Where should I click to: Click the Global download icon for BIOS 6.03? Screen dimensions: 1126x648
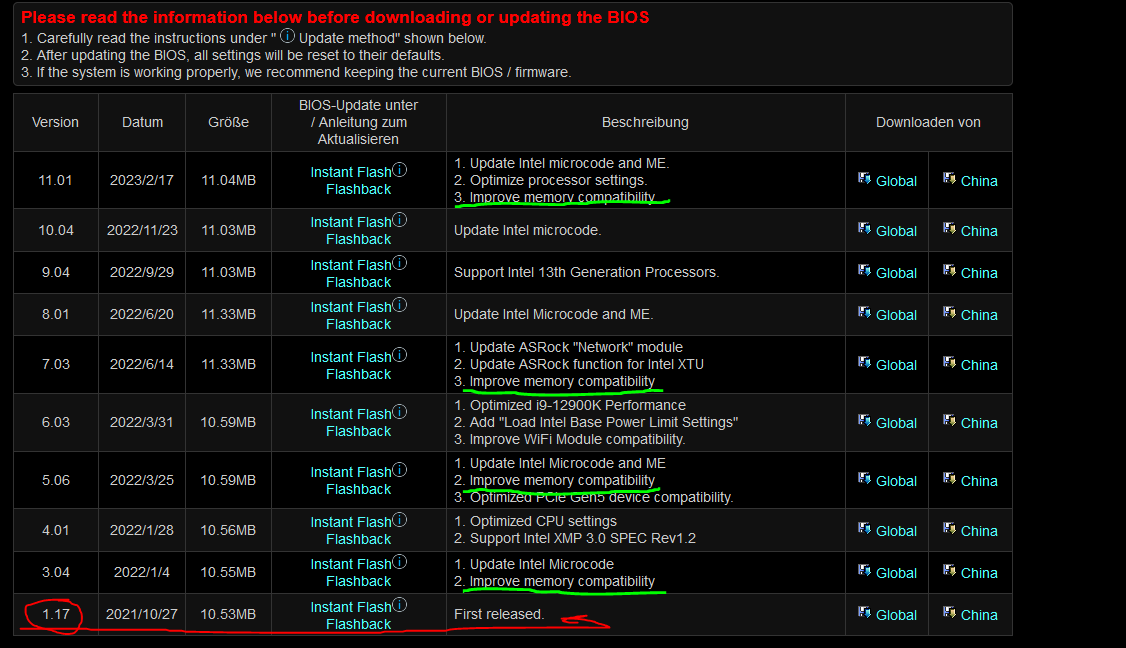865,420
